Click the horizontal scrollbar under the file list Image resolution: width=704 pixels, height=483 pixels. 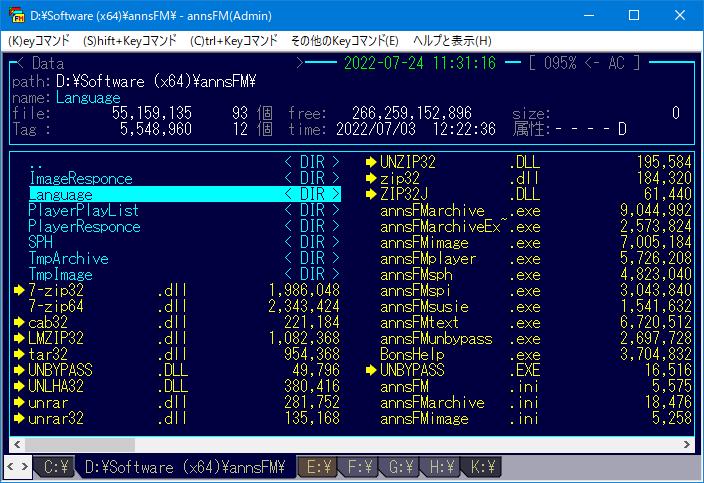pos(350,441)
